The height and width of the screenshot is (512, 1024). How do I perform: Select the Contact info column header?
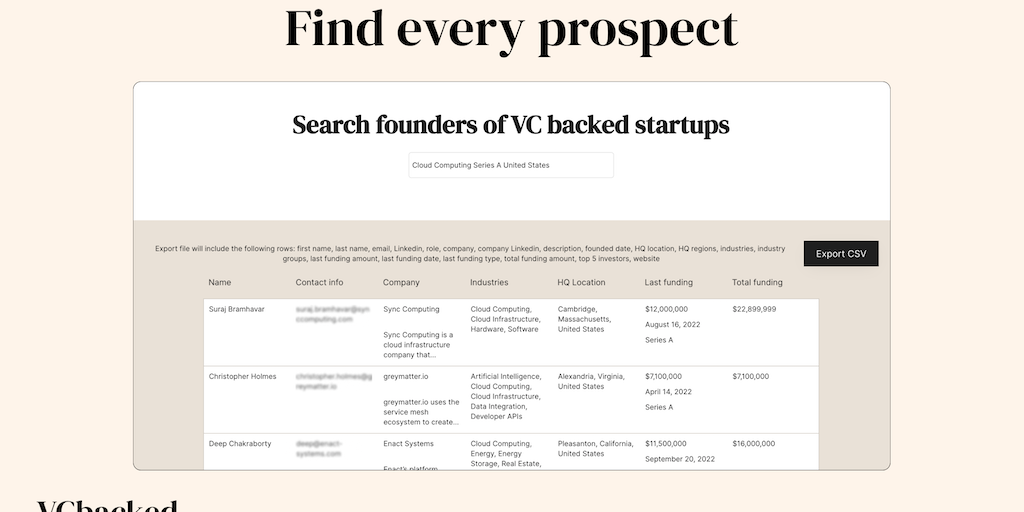[319, 283]
